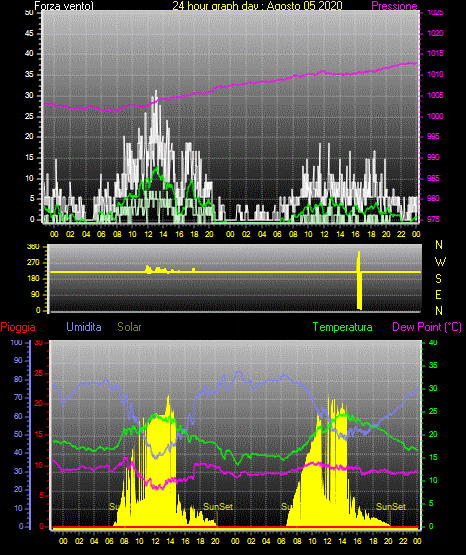This screenshot has width=466, height=555.
Task: Click the 'Forza vento)' chart title
Action: pyautogui.click(x=64, y=6)
